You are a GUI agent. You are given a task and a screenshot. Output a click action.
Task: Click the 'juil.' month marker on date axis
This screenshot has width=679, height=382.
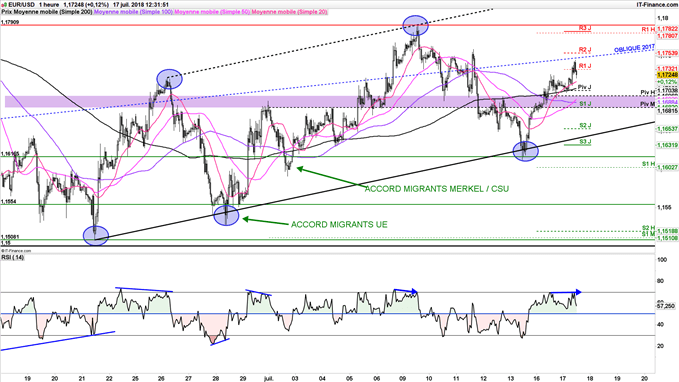pos(268,378)
